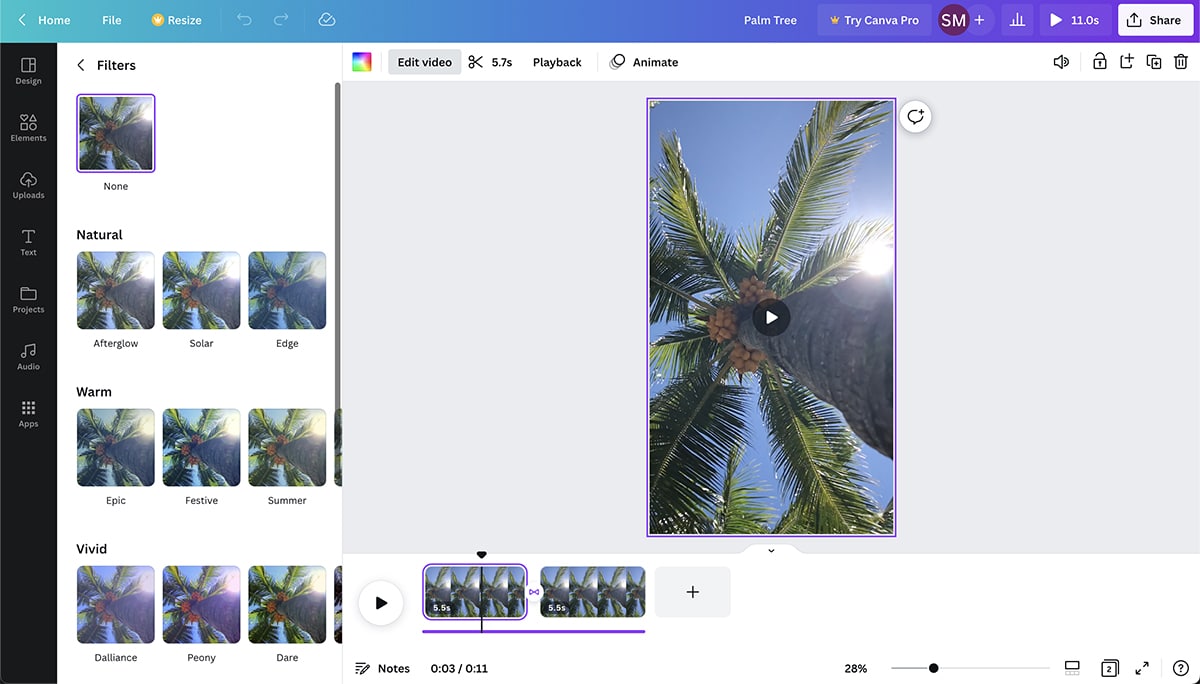Click the Share button
The height and width of the screenshot is (684, 1200).
pyautogui.click(x=1155, y=19)
